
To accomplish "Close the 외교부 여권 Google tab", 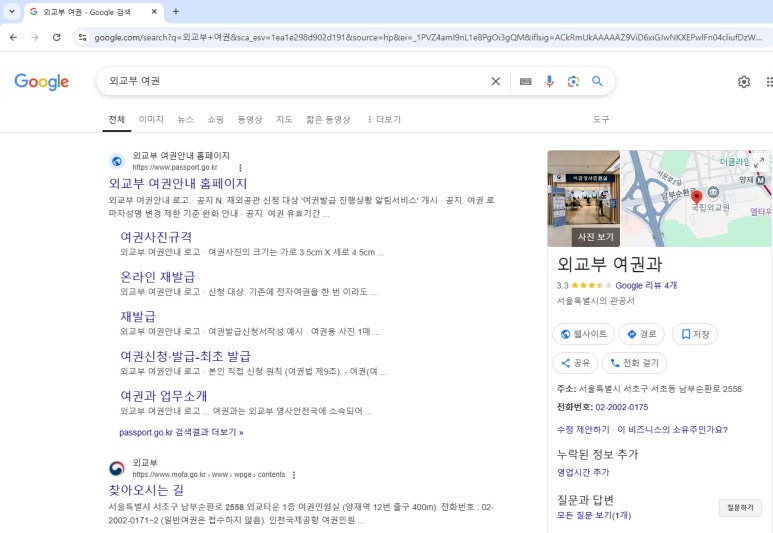I will (x=154, y=11).
